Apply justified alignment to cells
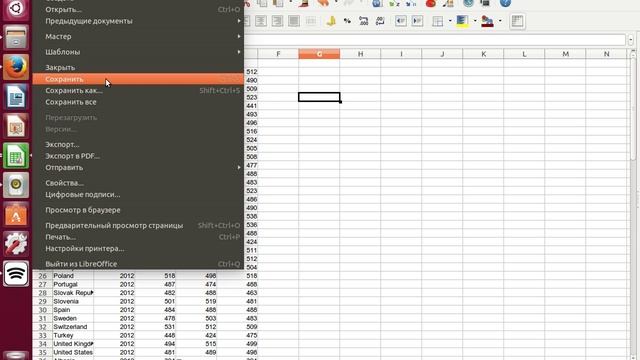 (294, 21)
